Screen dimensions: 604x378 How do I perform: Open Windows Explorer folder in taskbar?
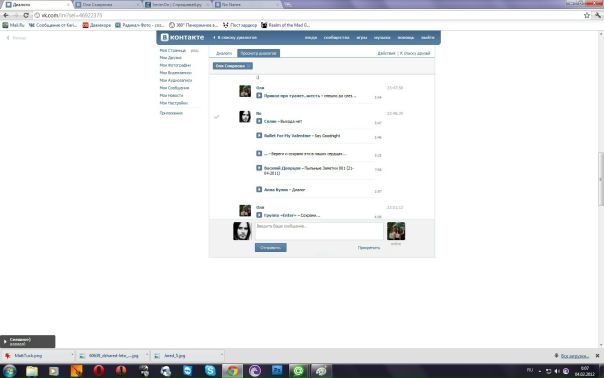point(32,371)
